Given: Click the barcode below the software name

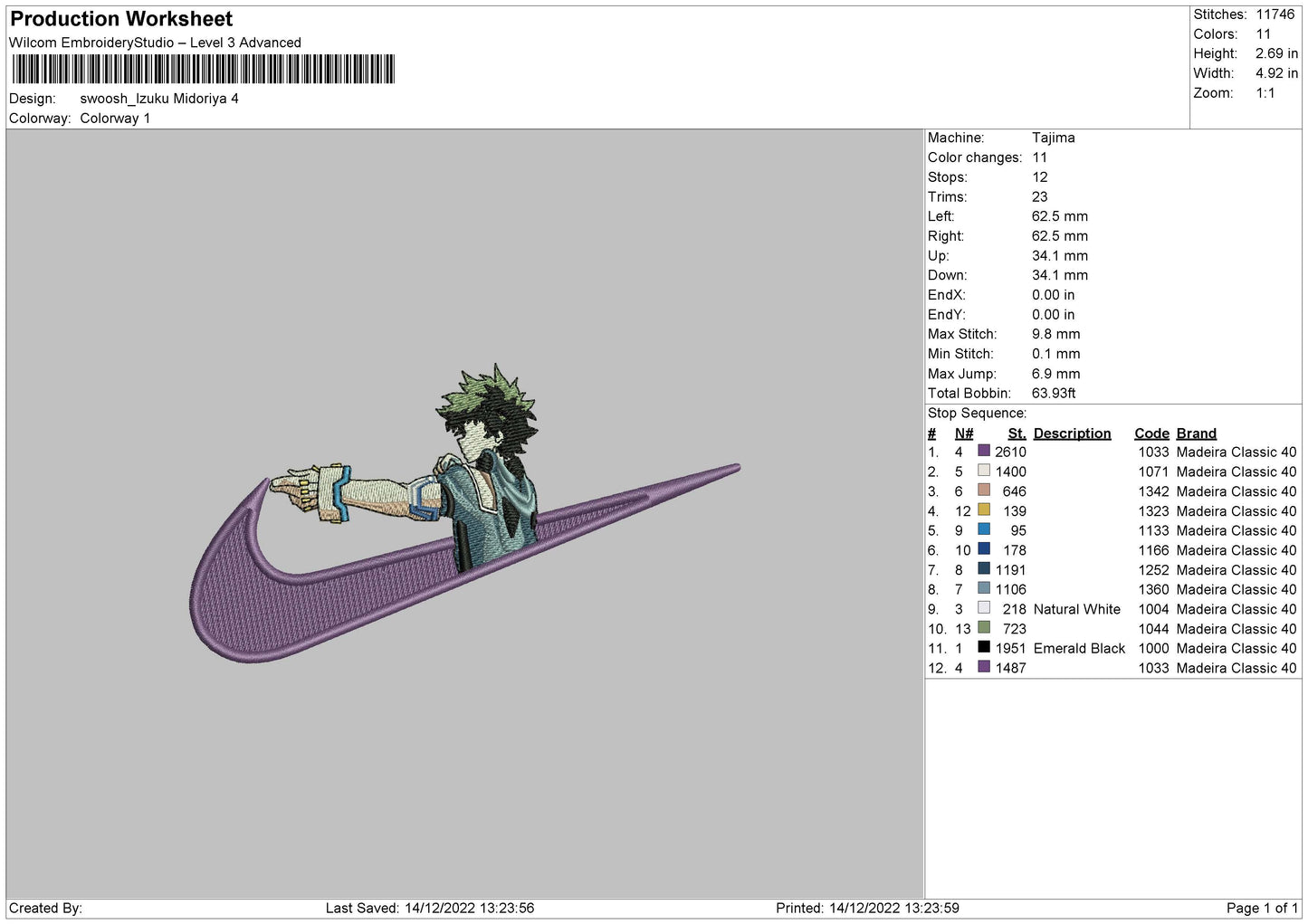Looking at the screenshot, I should tap(203, 70).
